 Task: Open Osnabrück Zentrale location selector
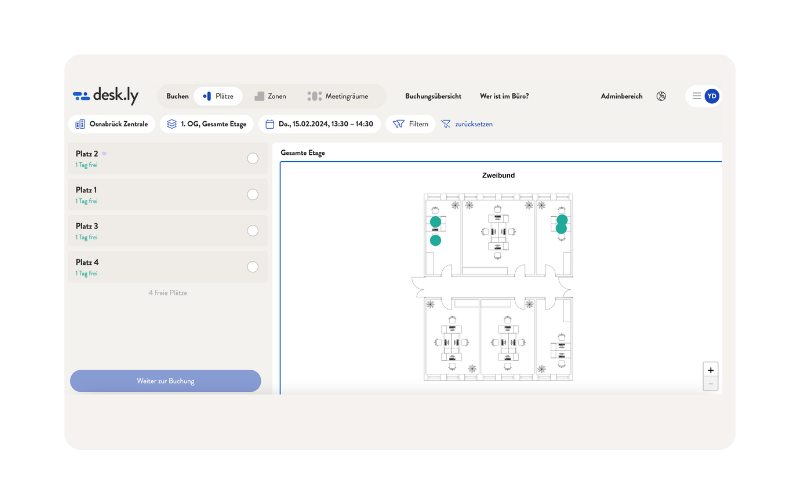[112, 124]
